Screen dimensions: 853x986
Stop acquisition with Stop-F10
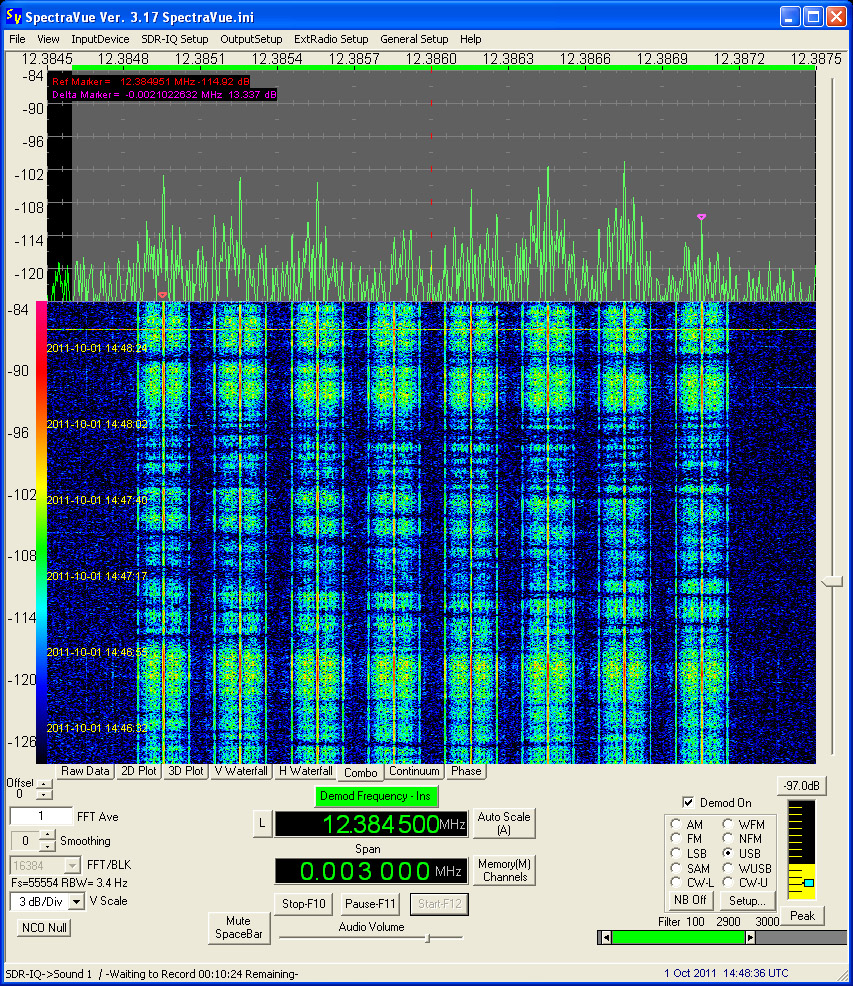(303, 904)
